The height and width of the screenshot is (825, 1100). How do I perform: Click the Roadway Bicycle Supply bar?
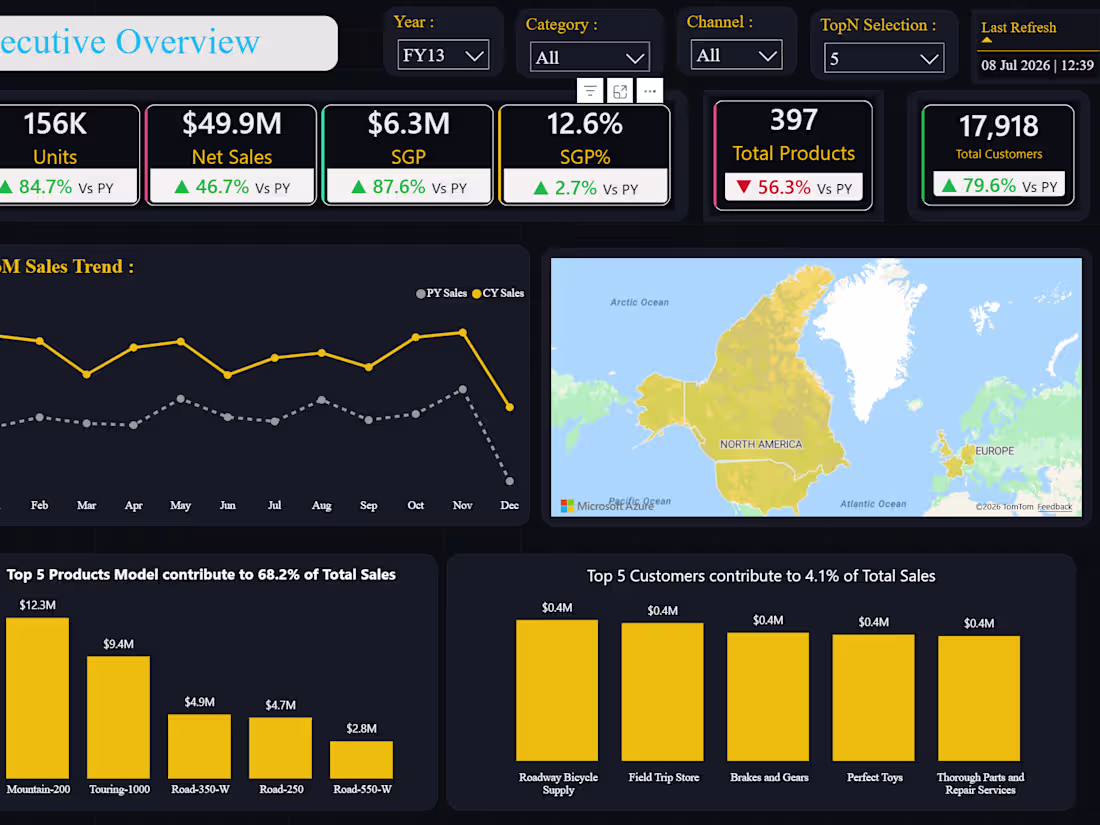(x=557, y=690)
